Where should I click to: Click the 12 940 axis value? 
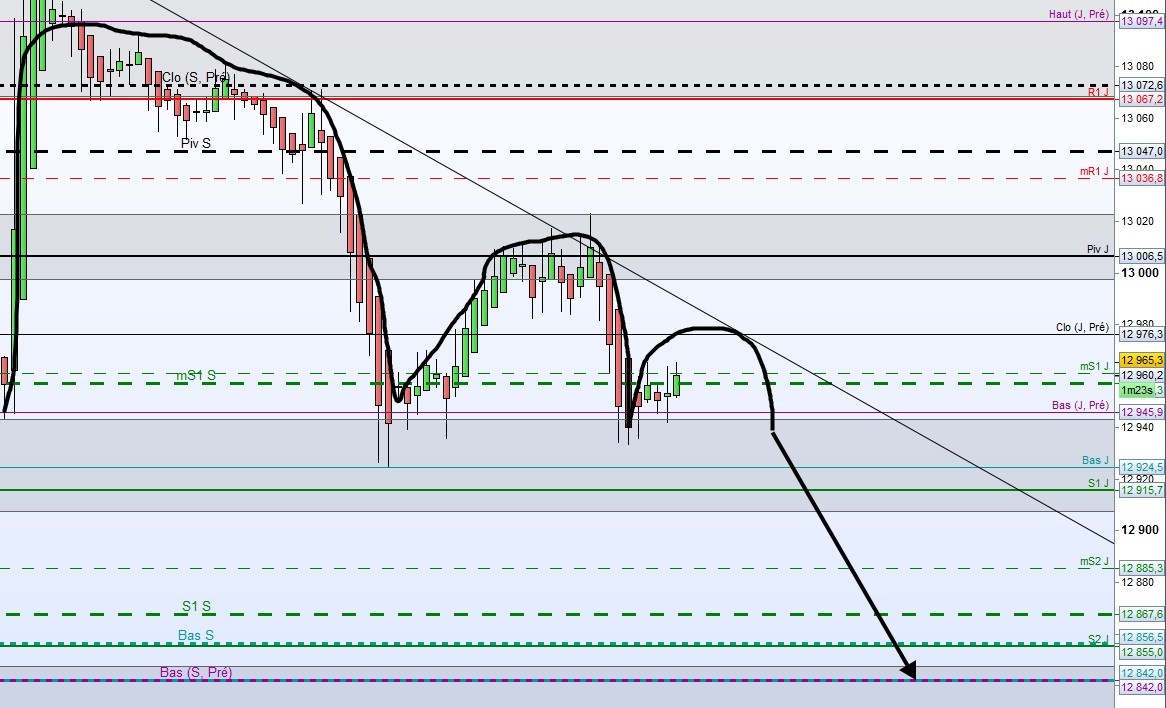1138,427
